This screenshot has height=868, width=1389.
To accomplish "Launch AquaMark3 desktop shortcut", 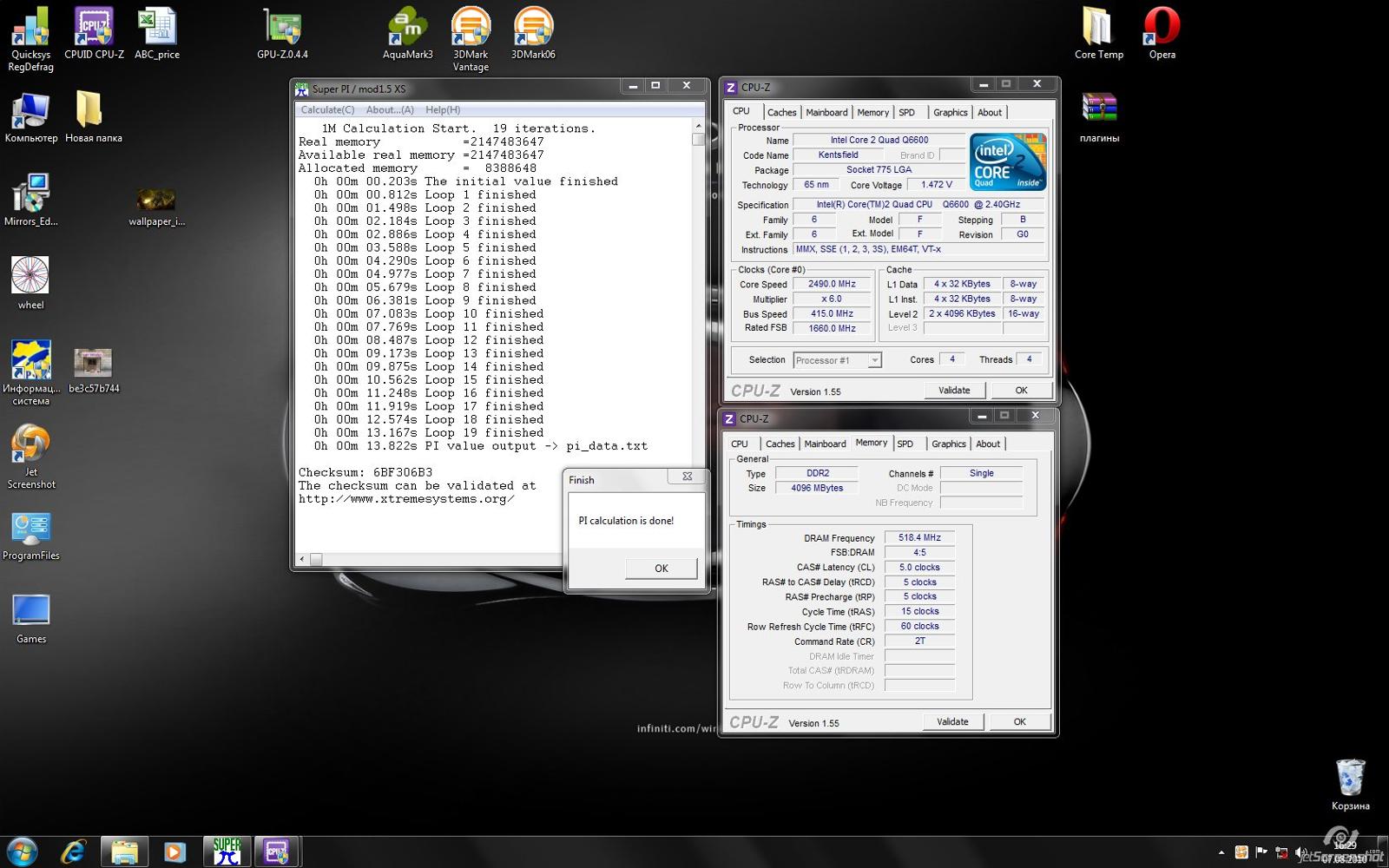I will click(x=407, y=33).
